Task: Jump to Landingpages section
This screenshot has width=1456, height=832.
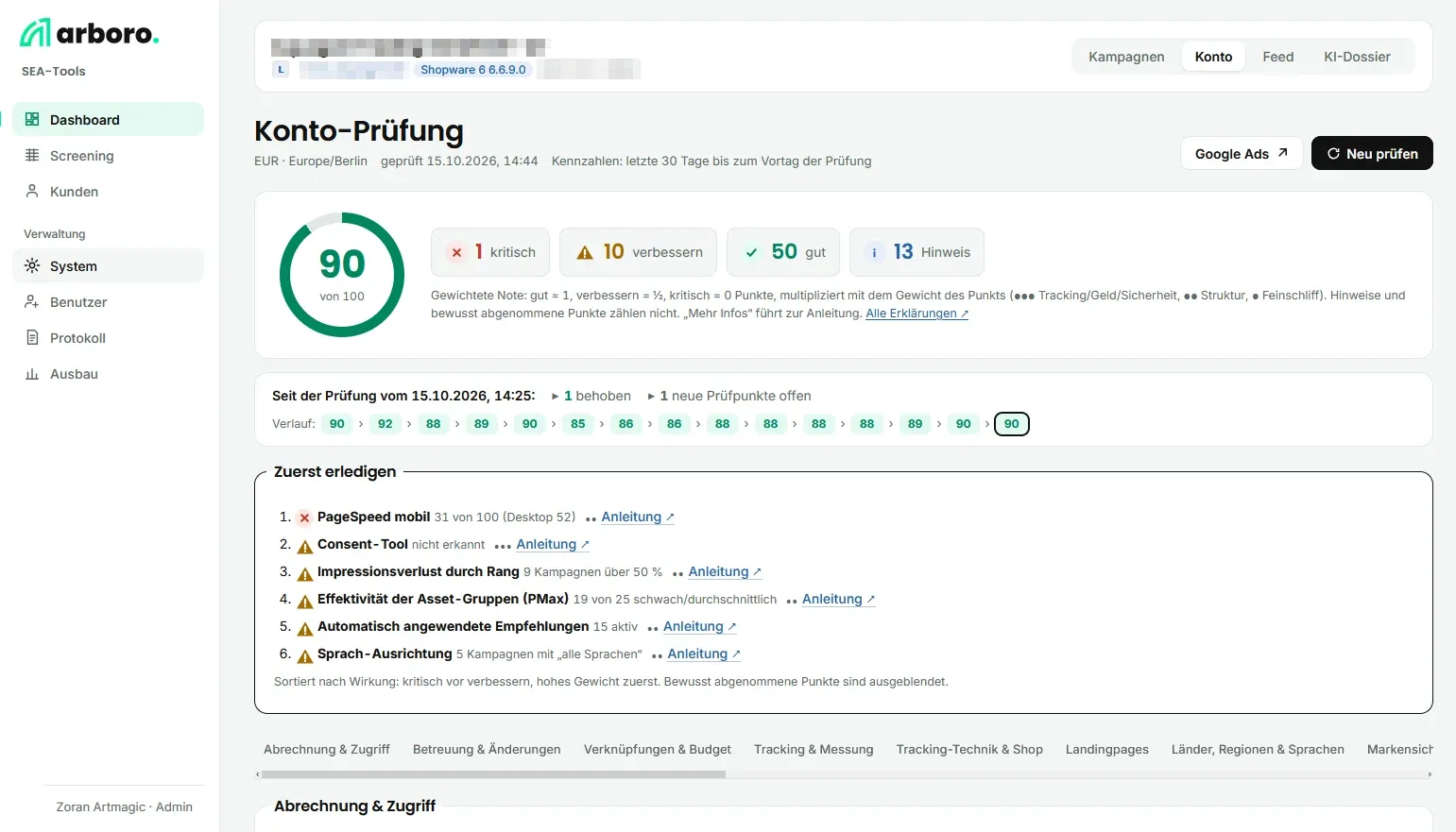Action: [x=1107, y=750]
